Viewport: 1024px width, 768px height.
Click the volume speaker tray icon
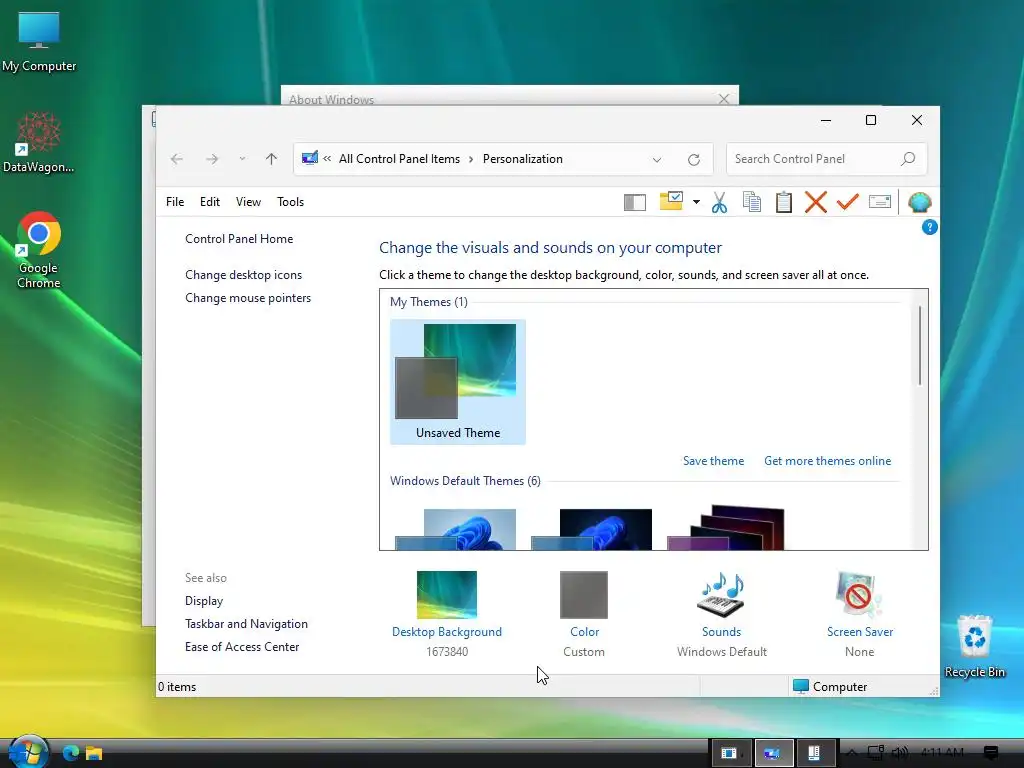pos(899,753)
